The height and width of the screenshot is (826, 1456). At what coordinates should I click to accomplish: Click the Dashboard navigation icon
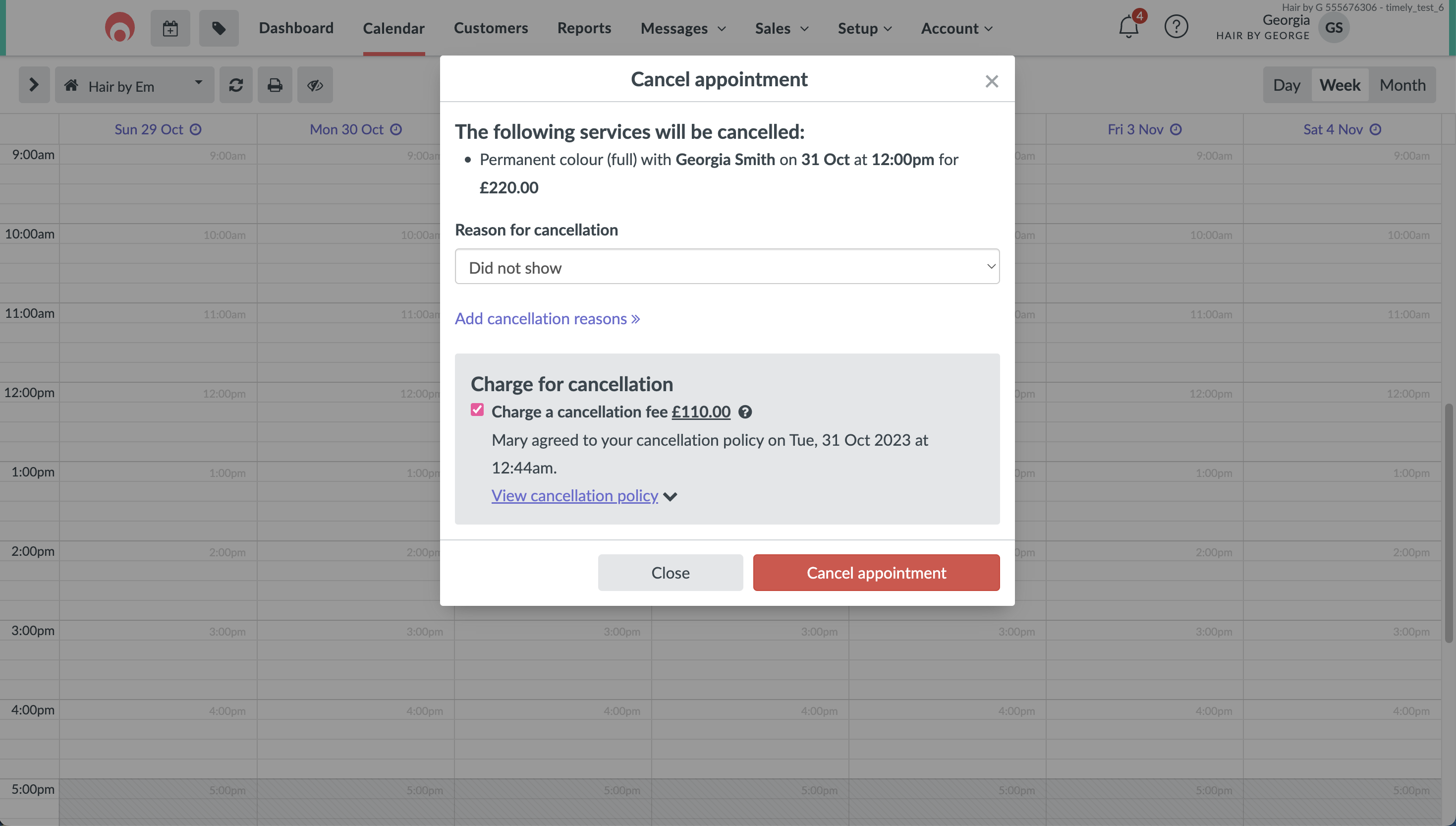pyautogui.click(x=296, y=27)
